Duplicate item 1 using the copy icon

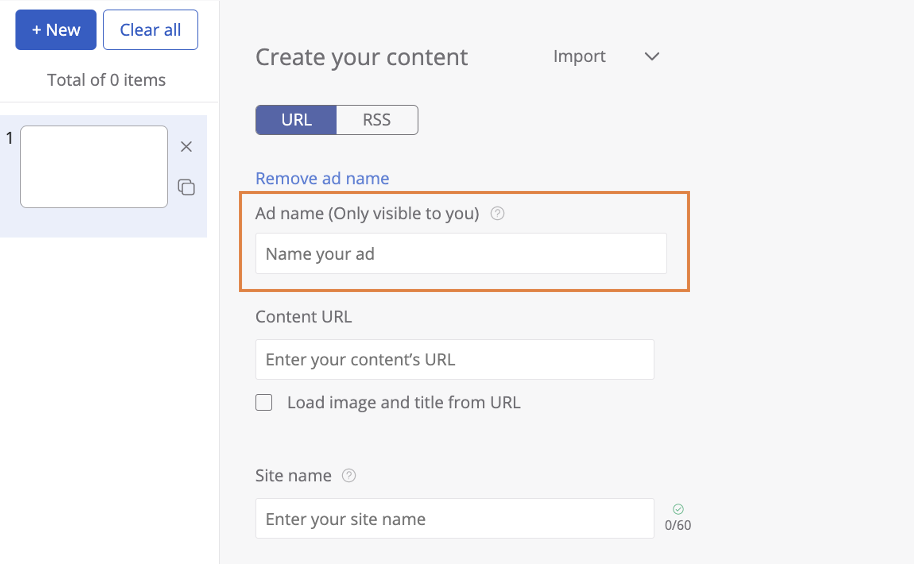[186, 187]
